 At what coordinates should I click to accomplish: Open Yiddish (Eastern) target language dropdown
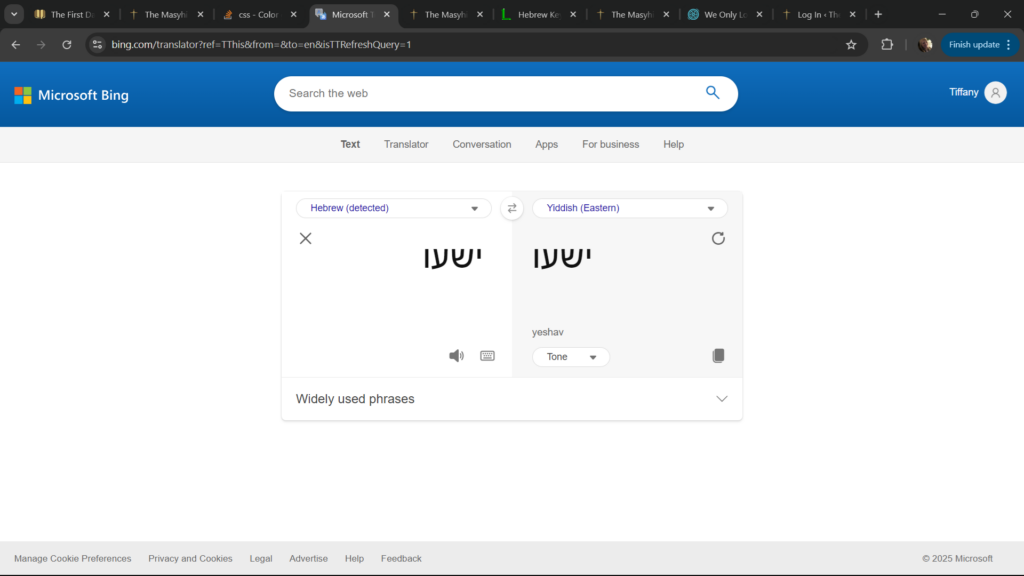(x=630, y=208)
